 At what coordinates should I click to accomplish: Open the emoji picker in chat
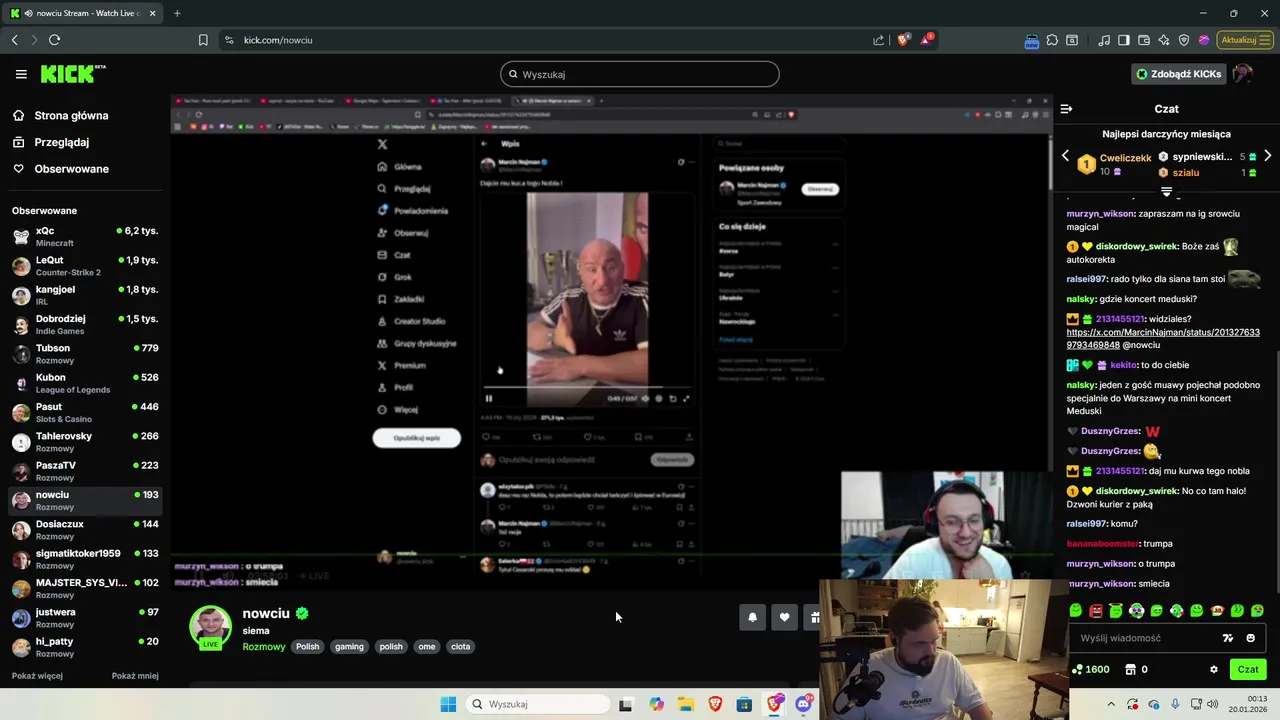pyautogui.click(x=1250, y=638)
